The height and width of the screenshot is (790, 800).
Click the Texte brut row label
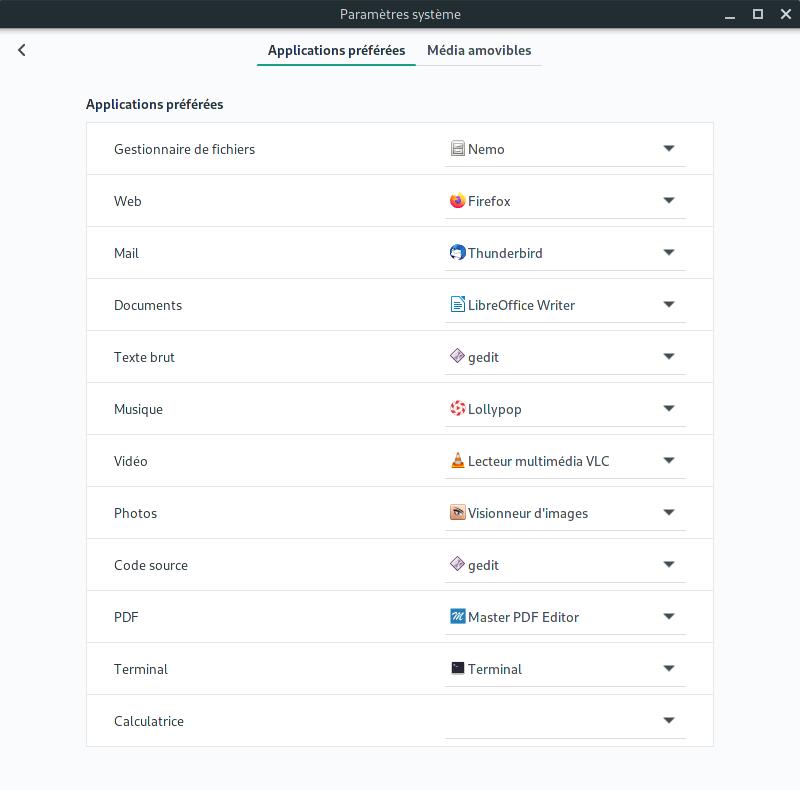click(144, 357)
